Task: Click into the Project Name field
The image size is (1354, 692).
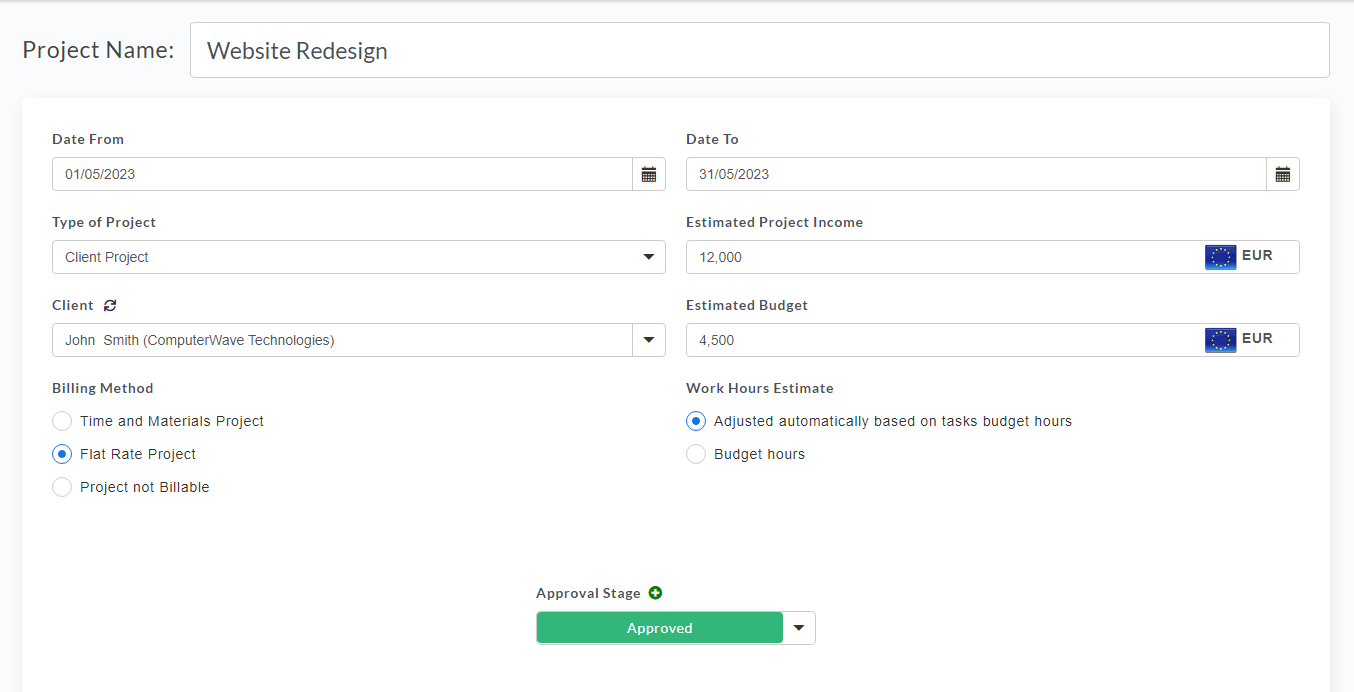Action: [x=759, y=50]
